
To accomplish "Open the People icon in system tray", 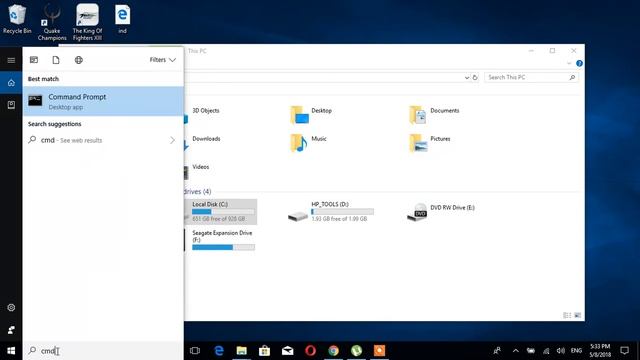I will (497, 351).
